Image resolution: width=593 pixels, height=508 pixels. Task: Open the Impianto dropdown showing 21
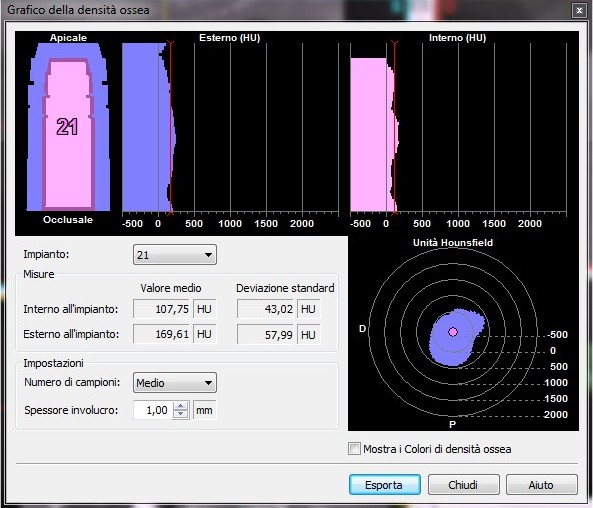(x=175, y=255)
